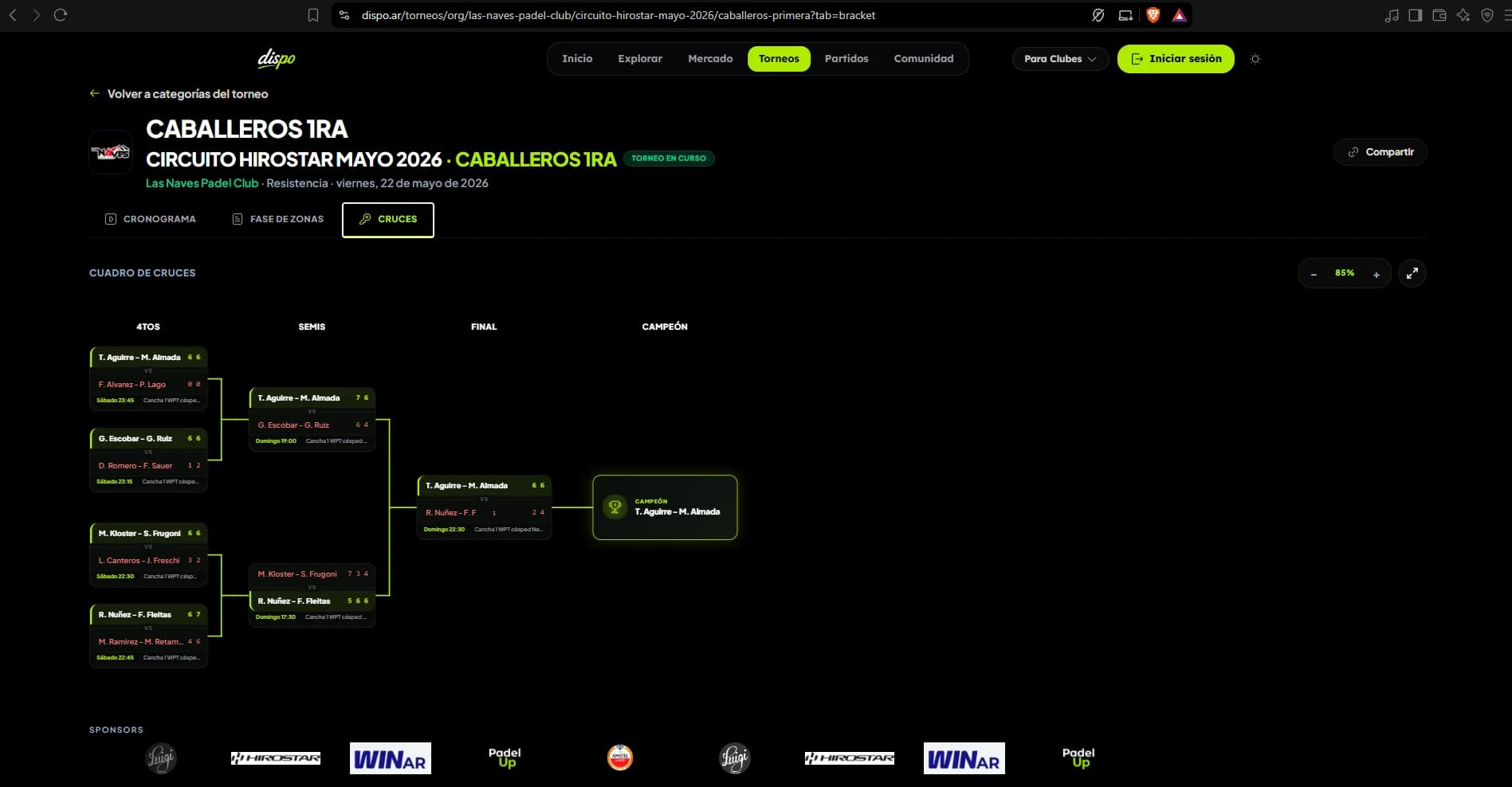This screenshot has width=1512, height=787.
Task: Open Las Naves Padel Club link
Action: 202,183
